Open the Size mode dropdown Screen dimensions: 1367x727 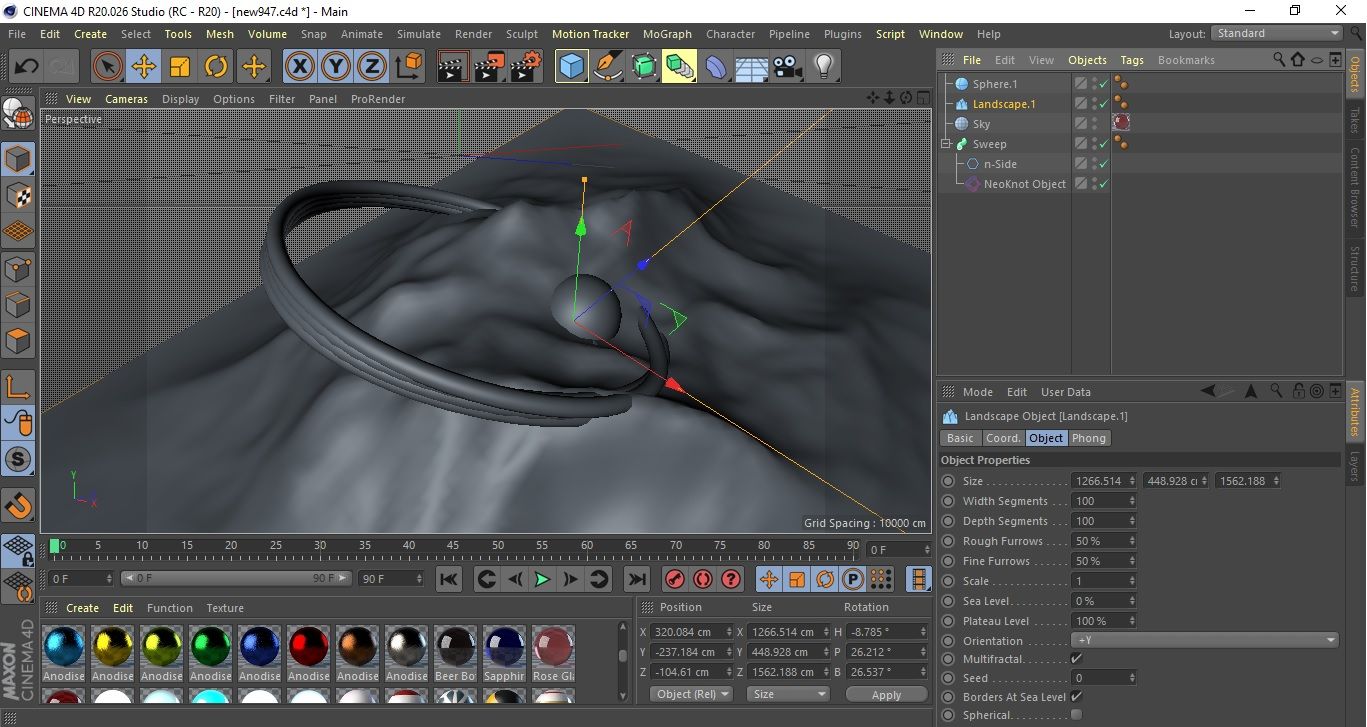click(x=789, y=694)
